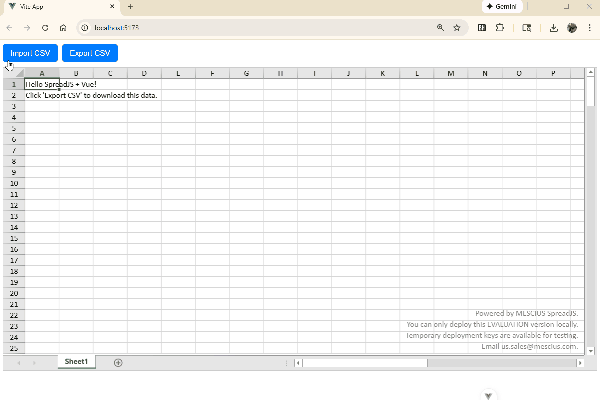Select column P header
Viewport: 600px width, 400px height.
(553, 73)
